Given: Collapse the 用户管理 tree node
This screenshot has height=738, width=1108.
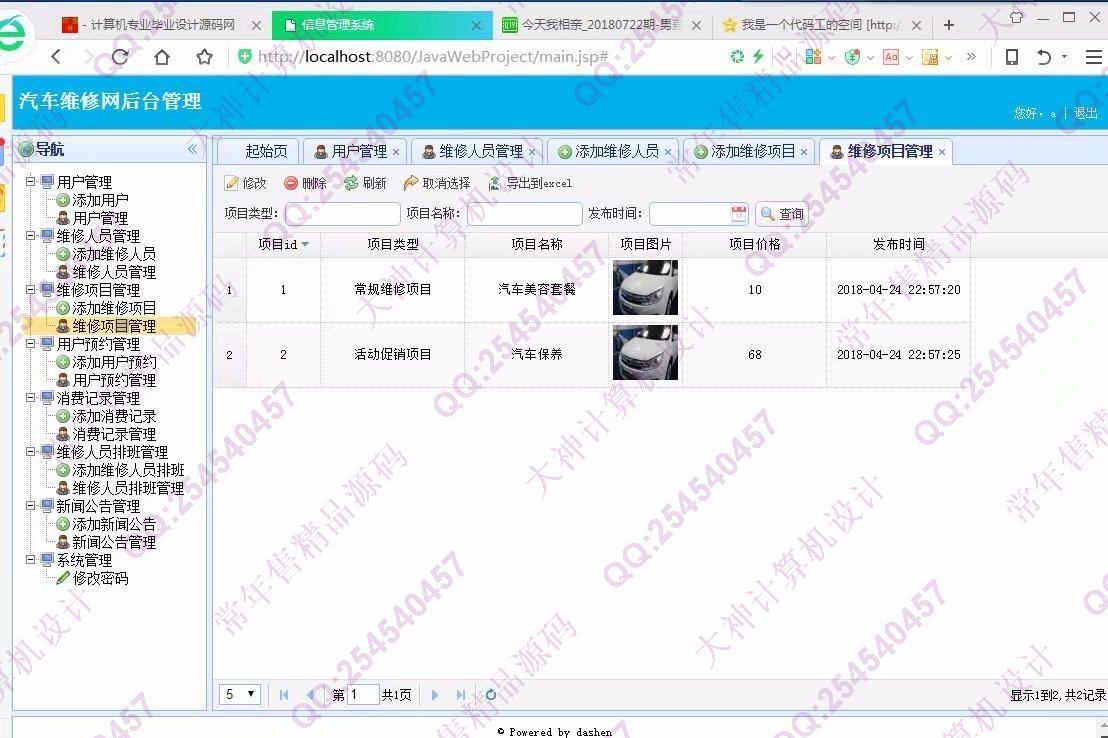Looking at the screenshot, I should pyautogui.click(x=31, y=182).
